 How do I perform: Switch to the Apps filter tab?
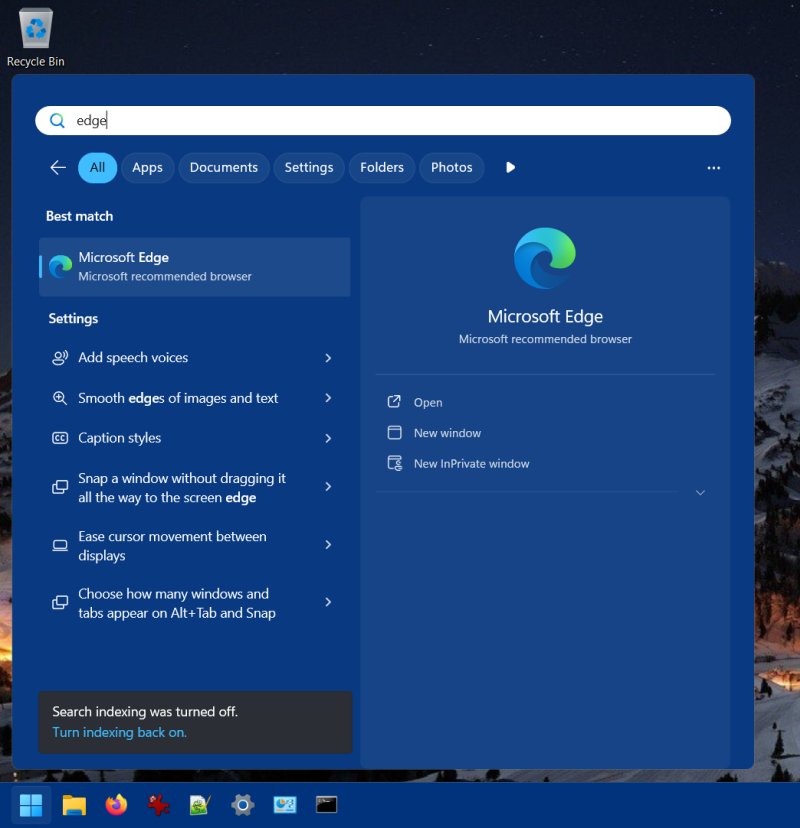[x=147, y=168]
